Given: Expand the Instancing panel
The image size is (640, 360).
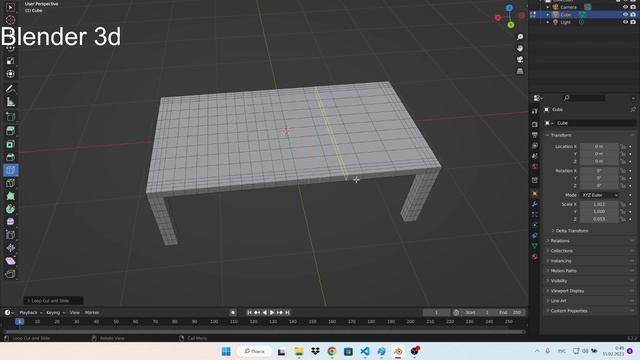Looking at the screenshot, I should pos(561,261).
